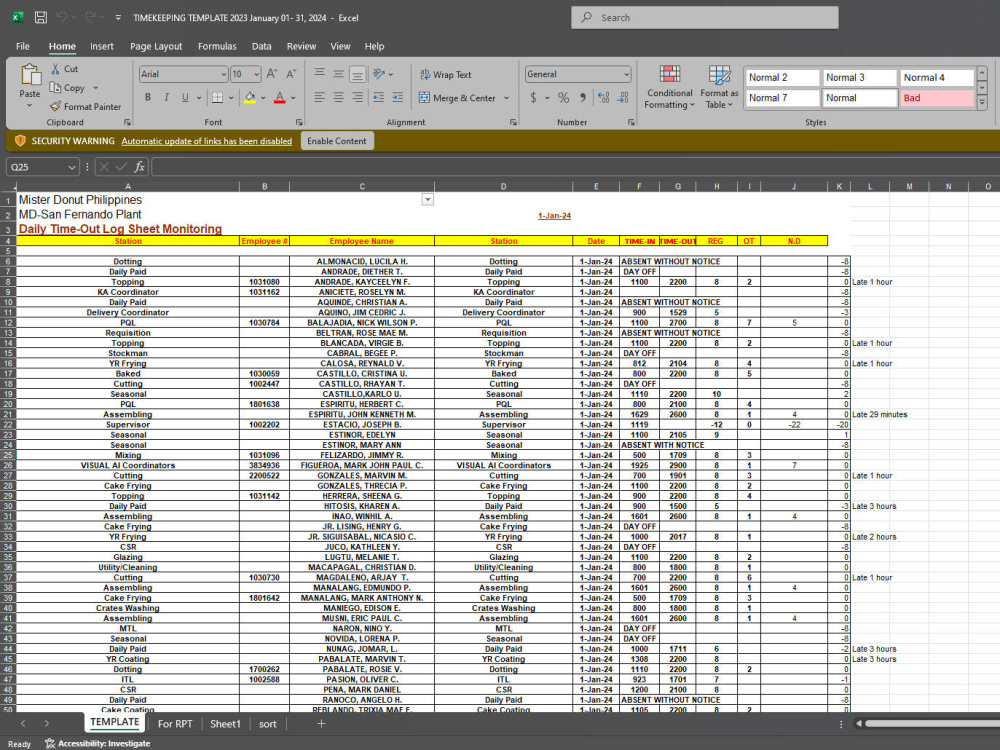Increase font size with larger A icon
Viewport: 1000px width, 750px height.
[x=272, y=74]
